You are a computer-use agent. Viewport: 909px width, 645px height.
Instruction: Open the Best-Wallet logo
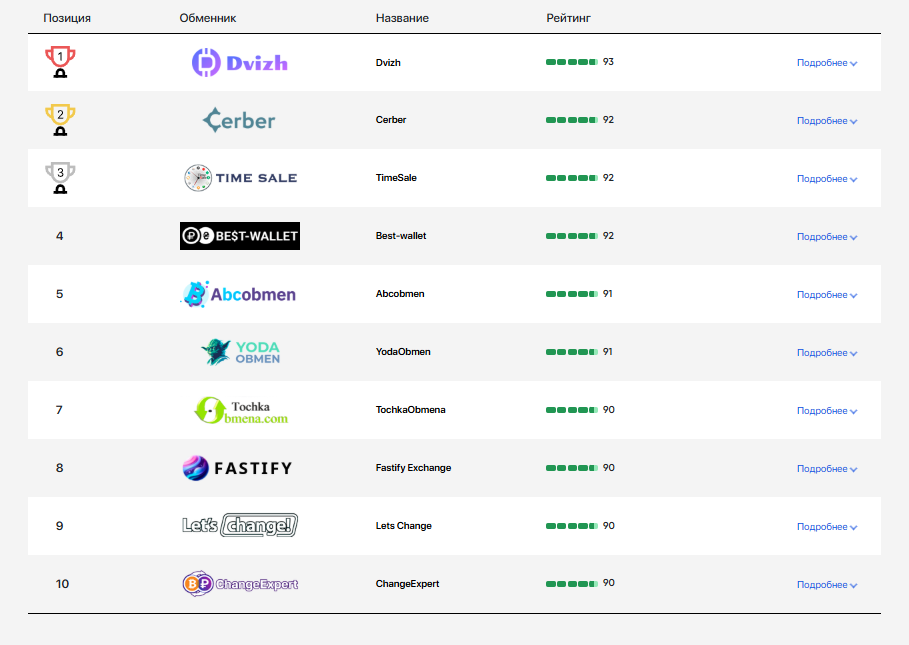tap(240, 236)
